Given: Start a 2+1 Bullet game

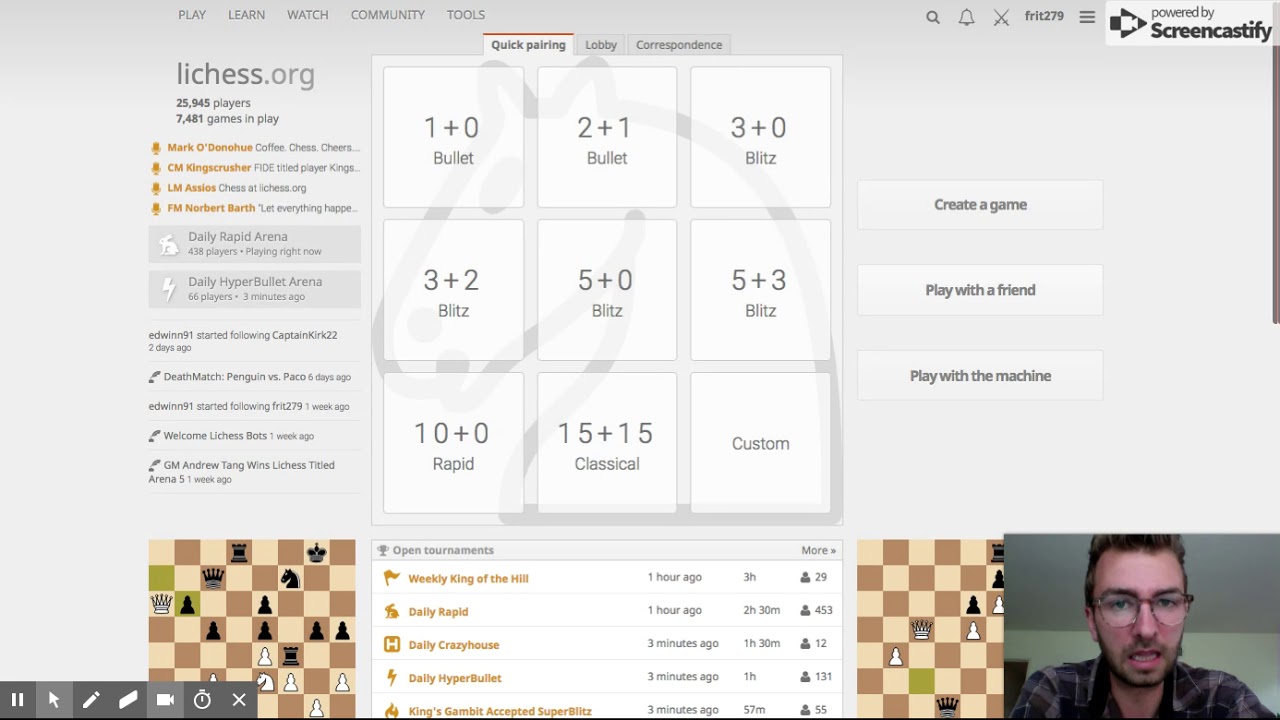Looking at the screenshot, I should (607, 137).
